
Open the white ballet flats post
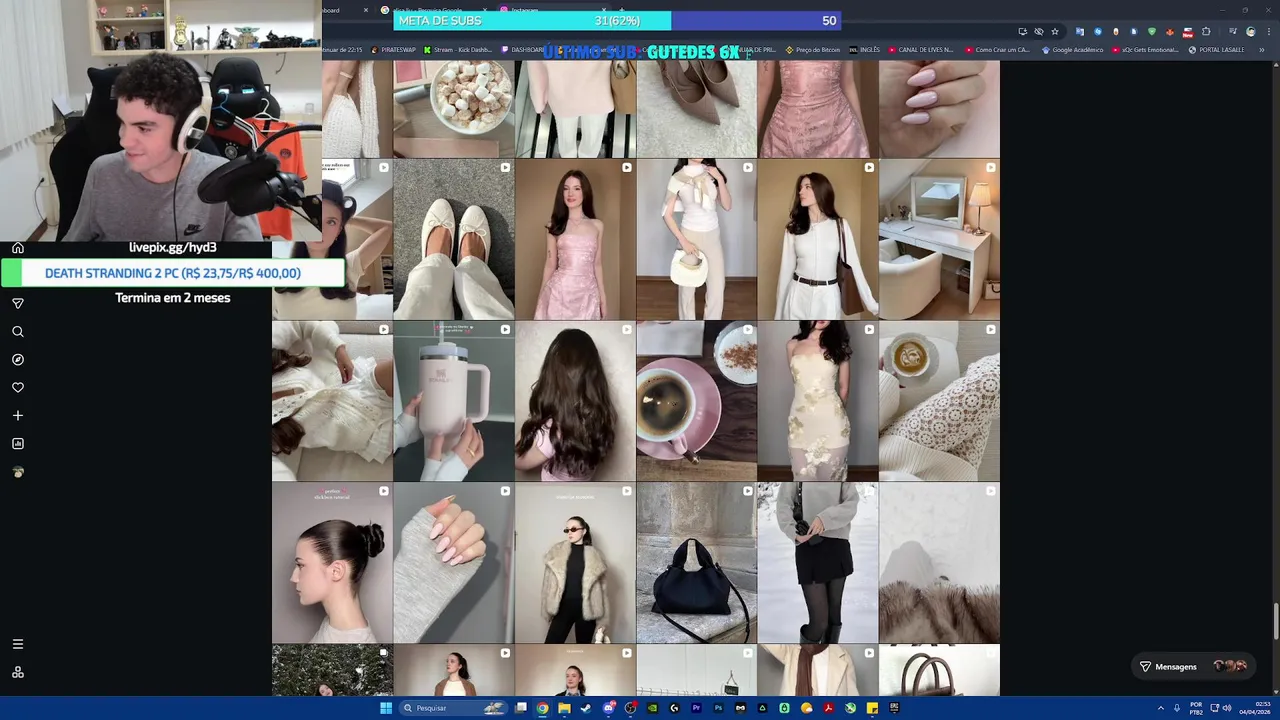pos(453,239)
